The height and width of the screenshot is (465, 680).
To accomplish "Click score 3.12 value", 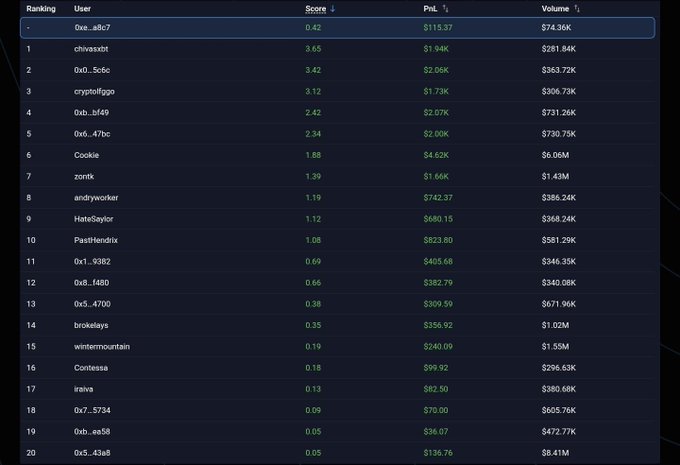I will coord(313,92).
